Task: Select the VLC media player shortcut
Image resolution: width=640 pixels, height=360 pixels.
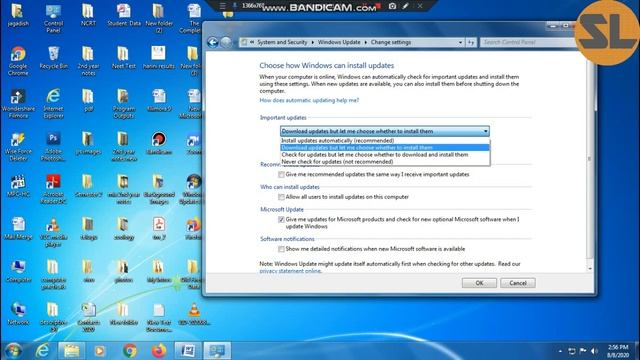Action: tap(53, 232)
